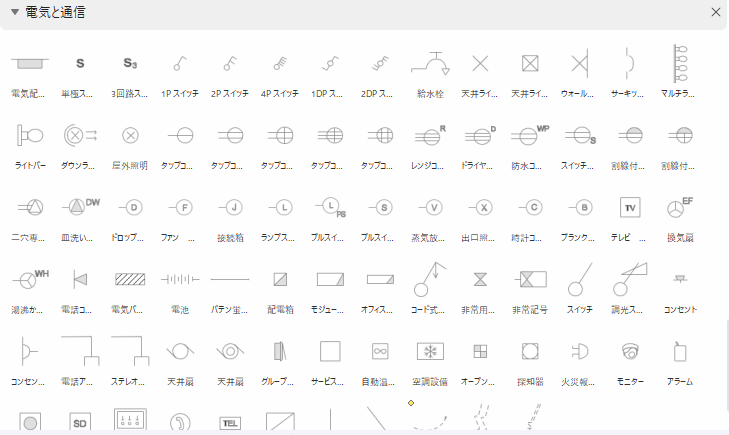The height and width of the screenshot is (435, 729).
Task: Collapse the 電気と通信 library section
Action: tap(14, 13)
